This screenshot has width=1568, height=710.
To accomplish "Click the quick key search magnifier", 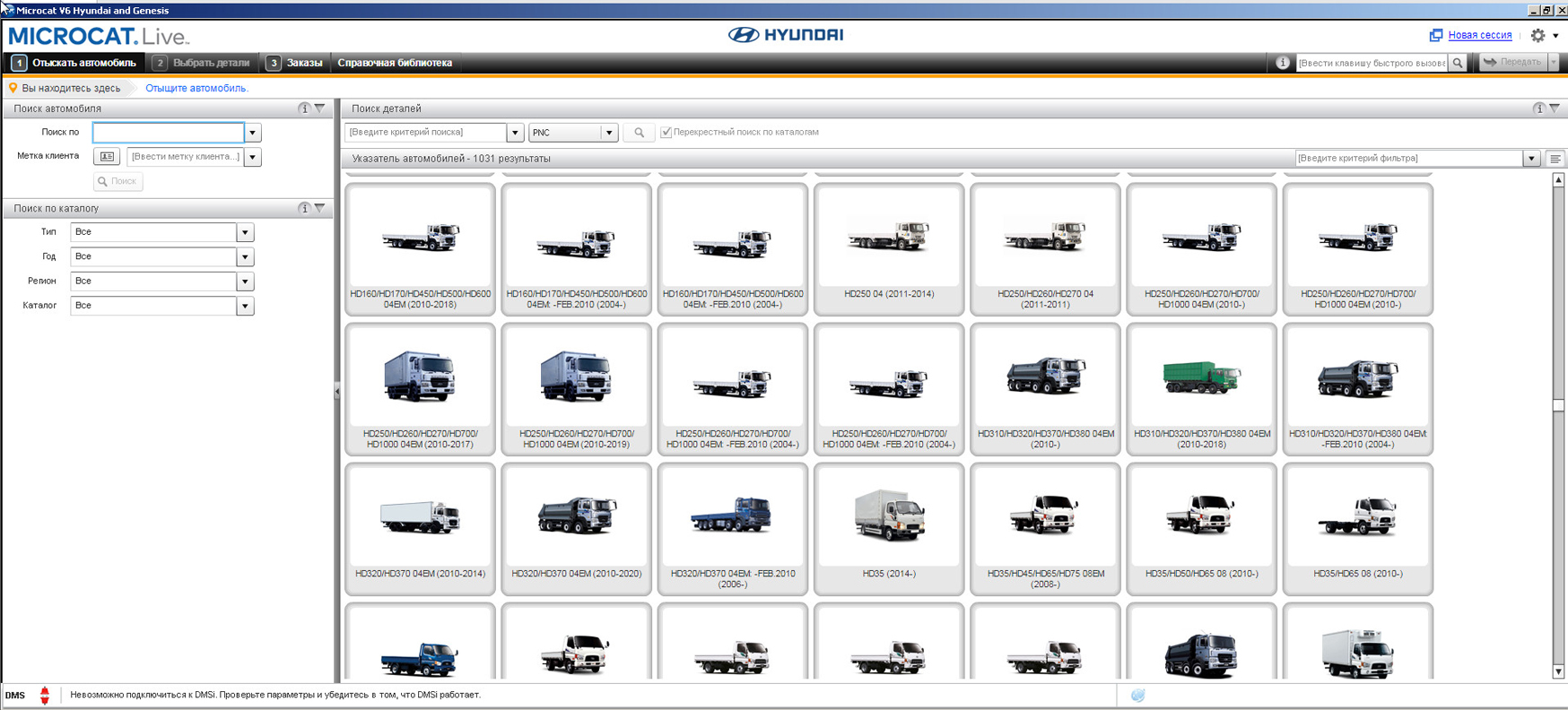I will (x=1458, y=63).
